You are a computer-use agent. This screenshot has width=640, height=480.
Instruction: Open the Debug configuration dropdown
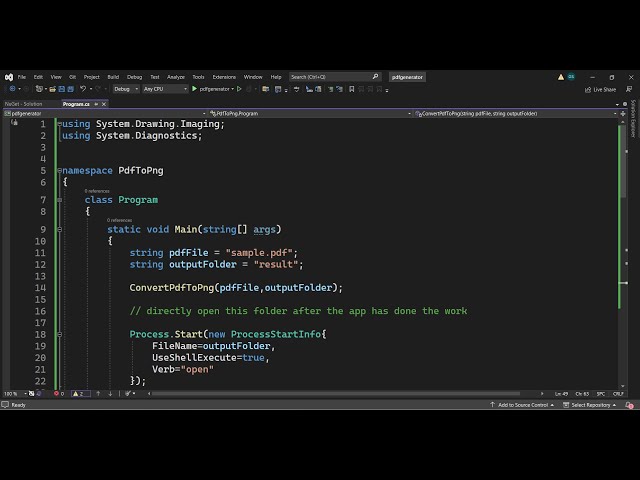(x=126, y=89)
